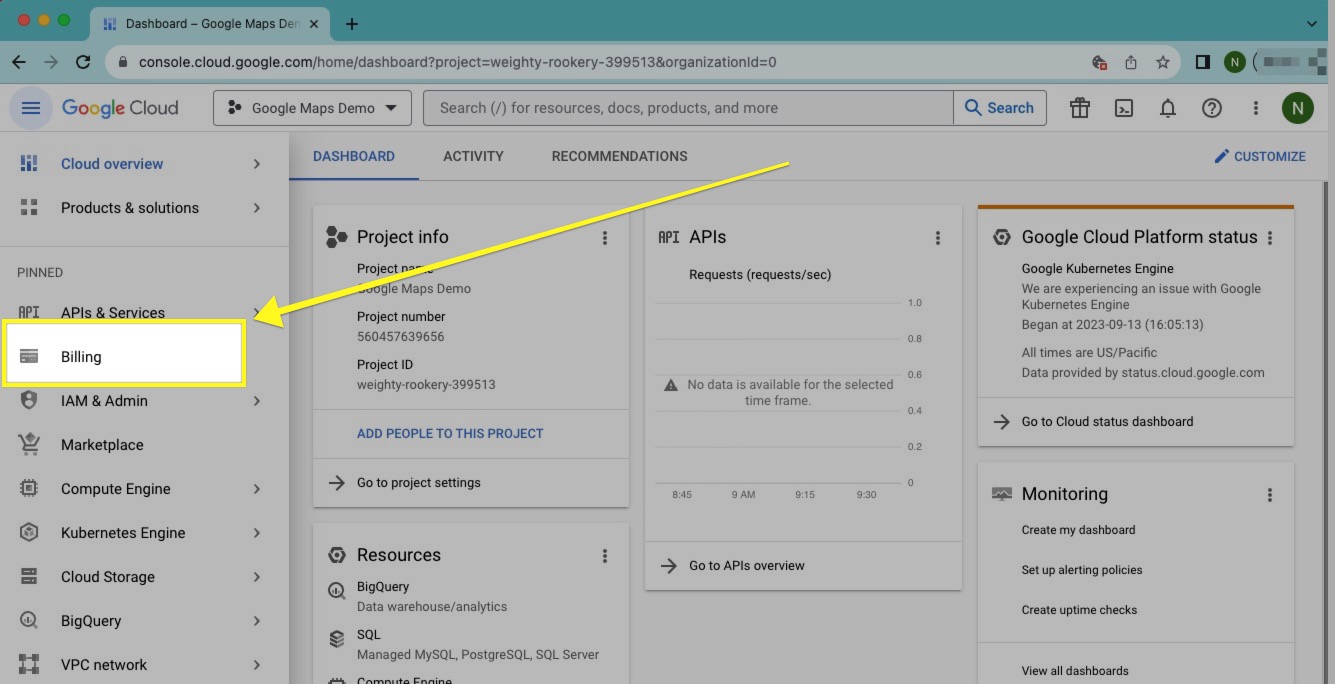Click the blue Search button

(1000, 108)
